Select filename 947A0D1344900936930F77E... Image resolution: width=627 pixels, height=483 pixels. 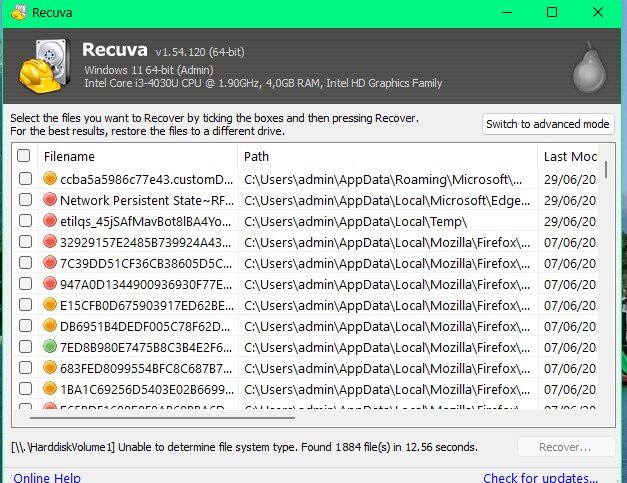146,284
